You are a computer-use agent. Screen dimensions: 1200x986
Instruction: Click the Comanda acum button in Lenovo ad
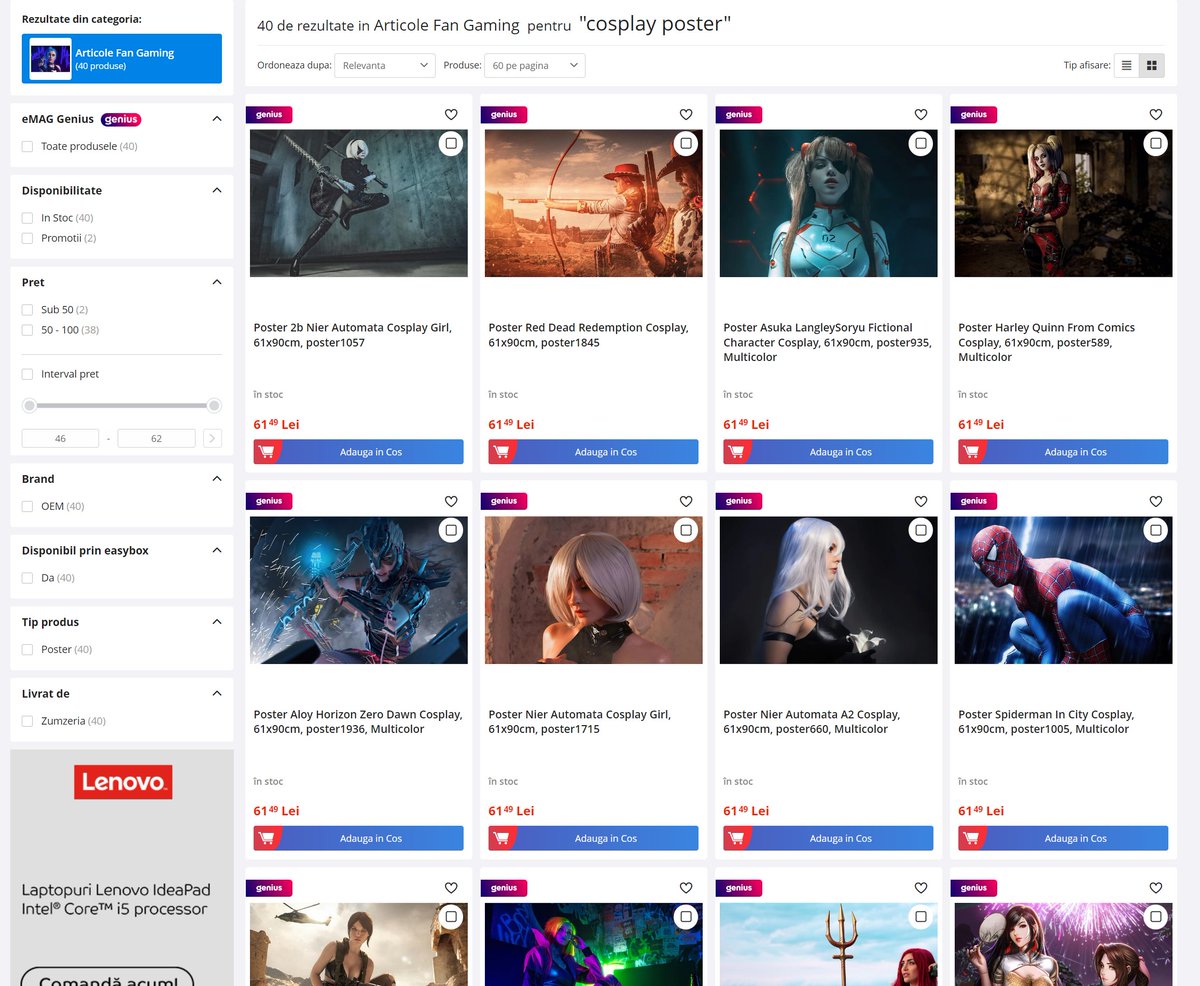[106, 977]
